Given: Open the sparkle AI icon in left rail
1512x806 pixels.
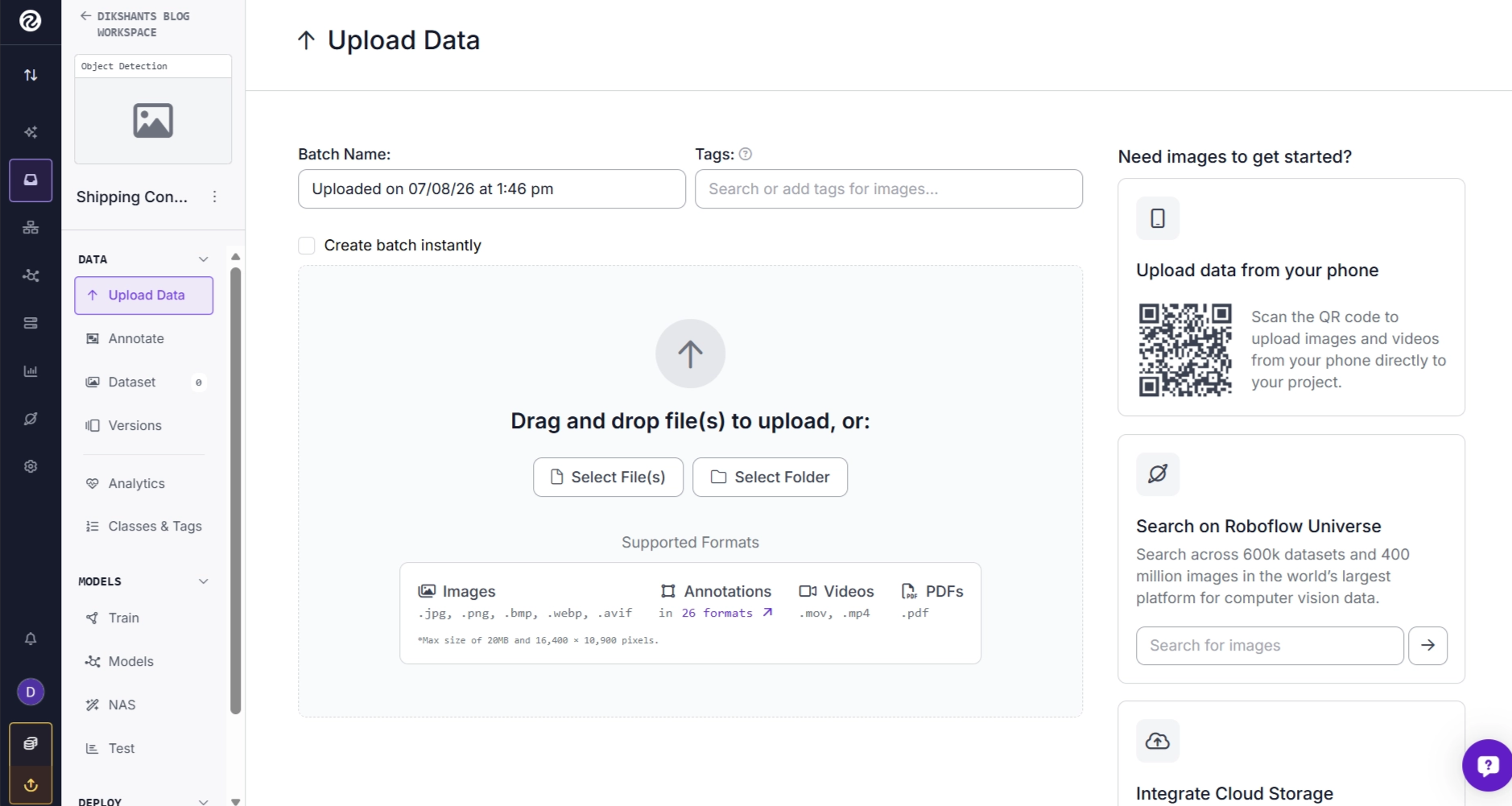Looking at the screenshot, I should point(31,132).
